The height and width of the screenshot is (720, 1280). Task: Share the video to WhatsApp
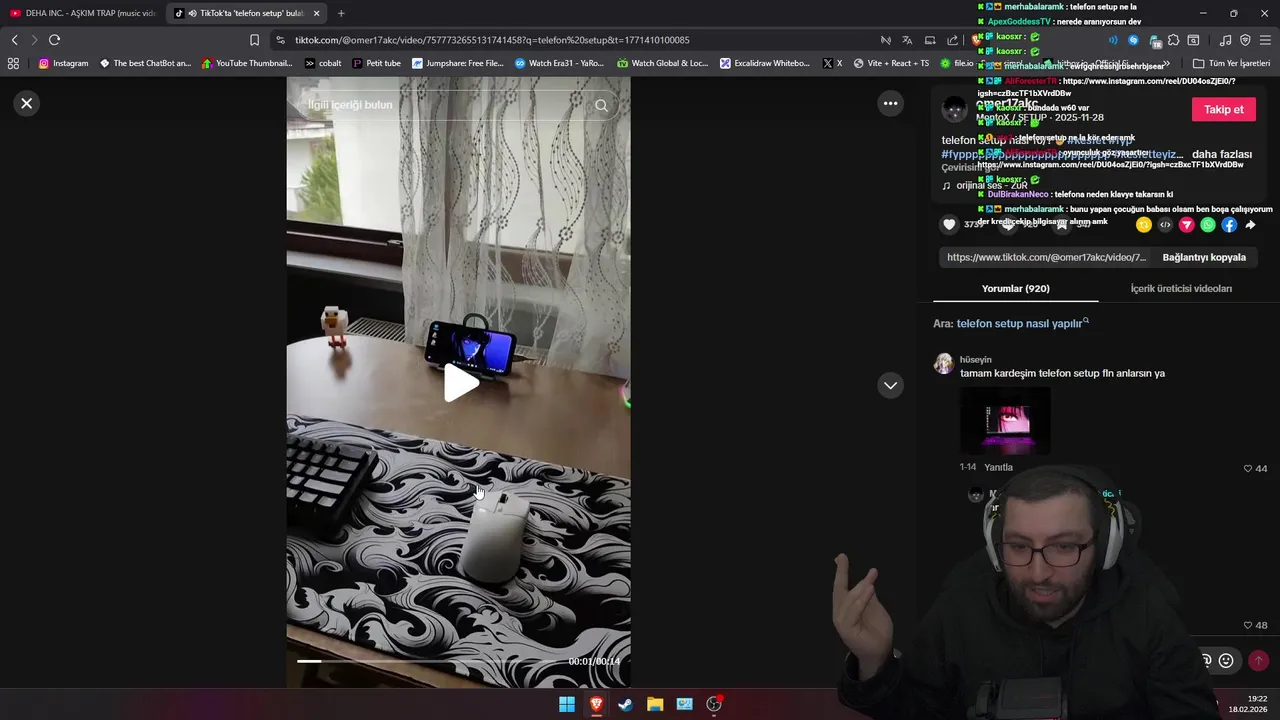click(1208, 225)
